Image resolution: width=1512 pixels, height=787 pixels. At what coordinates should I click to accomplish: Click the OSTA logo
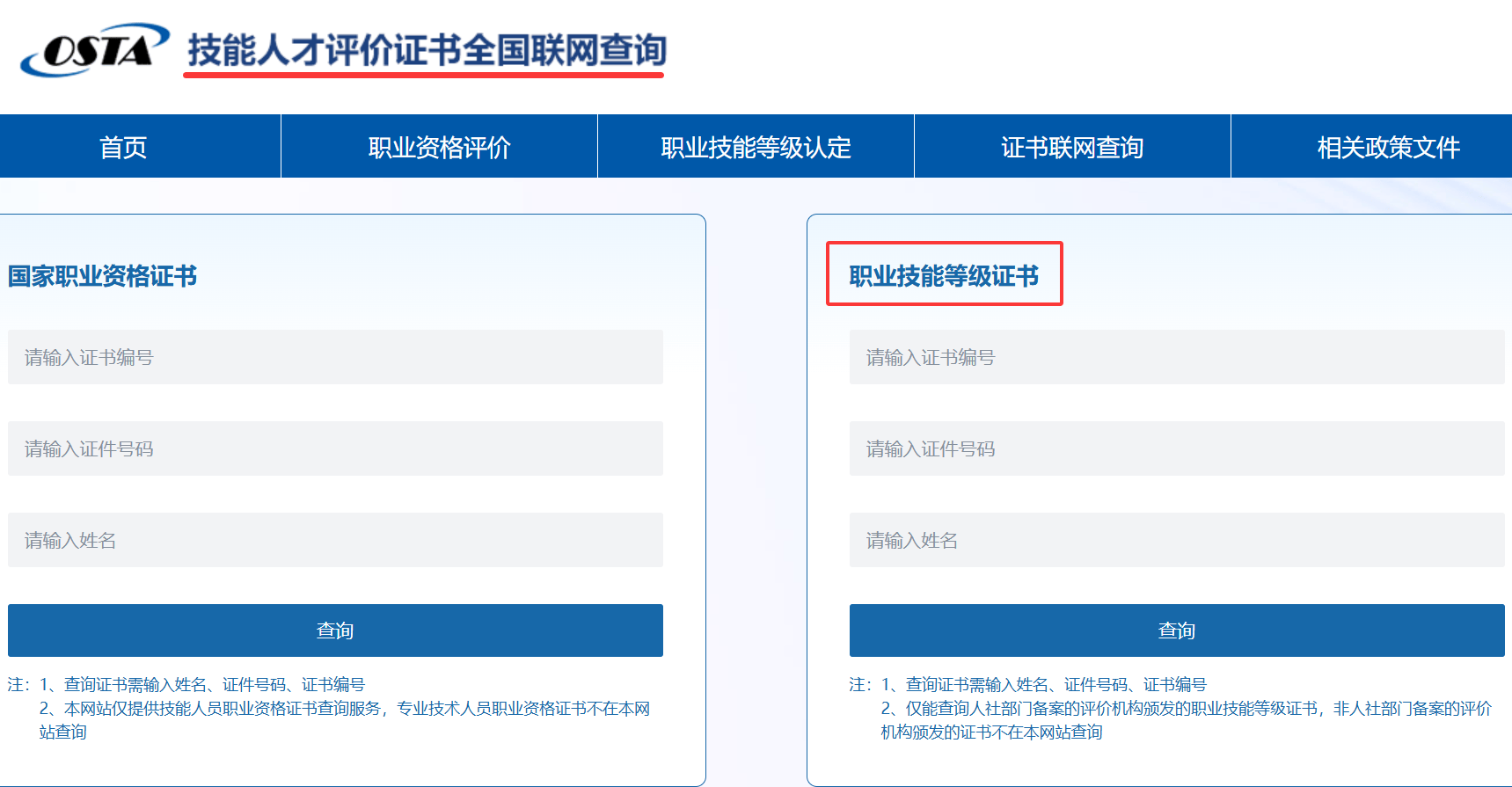point(95,50)
